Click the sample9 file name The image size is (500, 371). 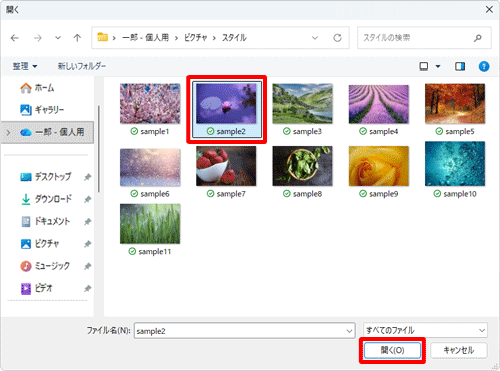coord(383,194)
